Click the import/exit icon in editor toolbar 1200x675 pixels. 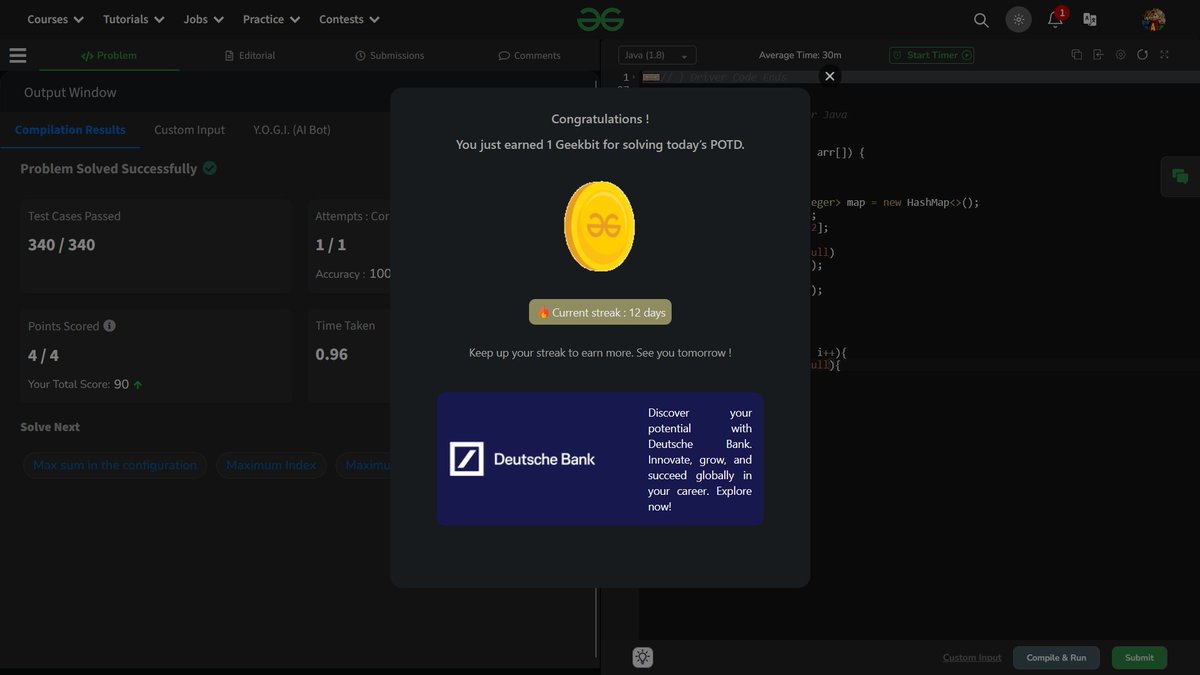(x=1098, y=55)
